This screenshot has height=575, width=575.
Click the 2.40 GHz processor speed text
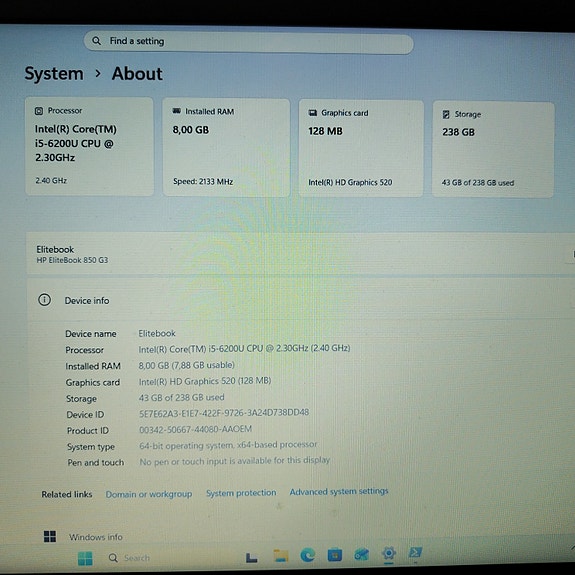point(51,180)
